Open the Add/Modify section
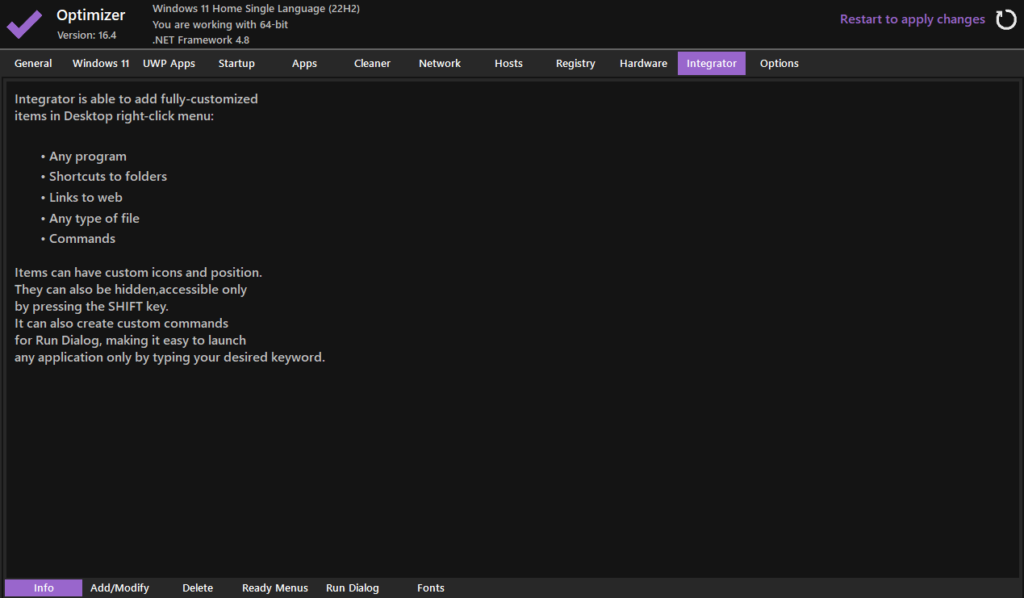Viewport: 1024px width, 598px height. tap(120, 588)
